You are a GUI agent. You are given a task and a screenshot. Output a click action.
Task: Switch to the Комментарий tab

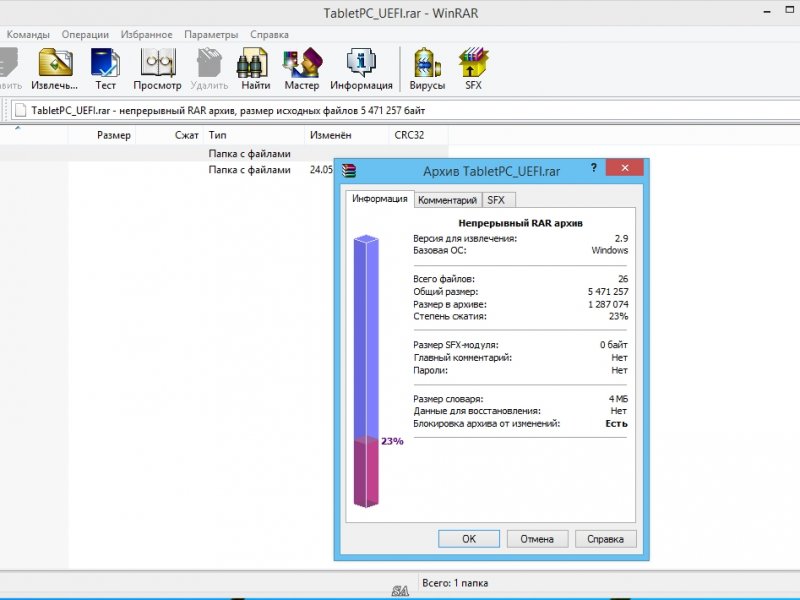click(x=447, y=200)
